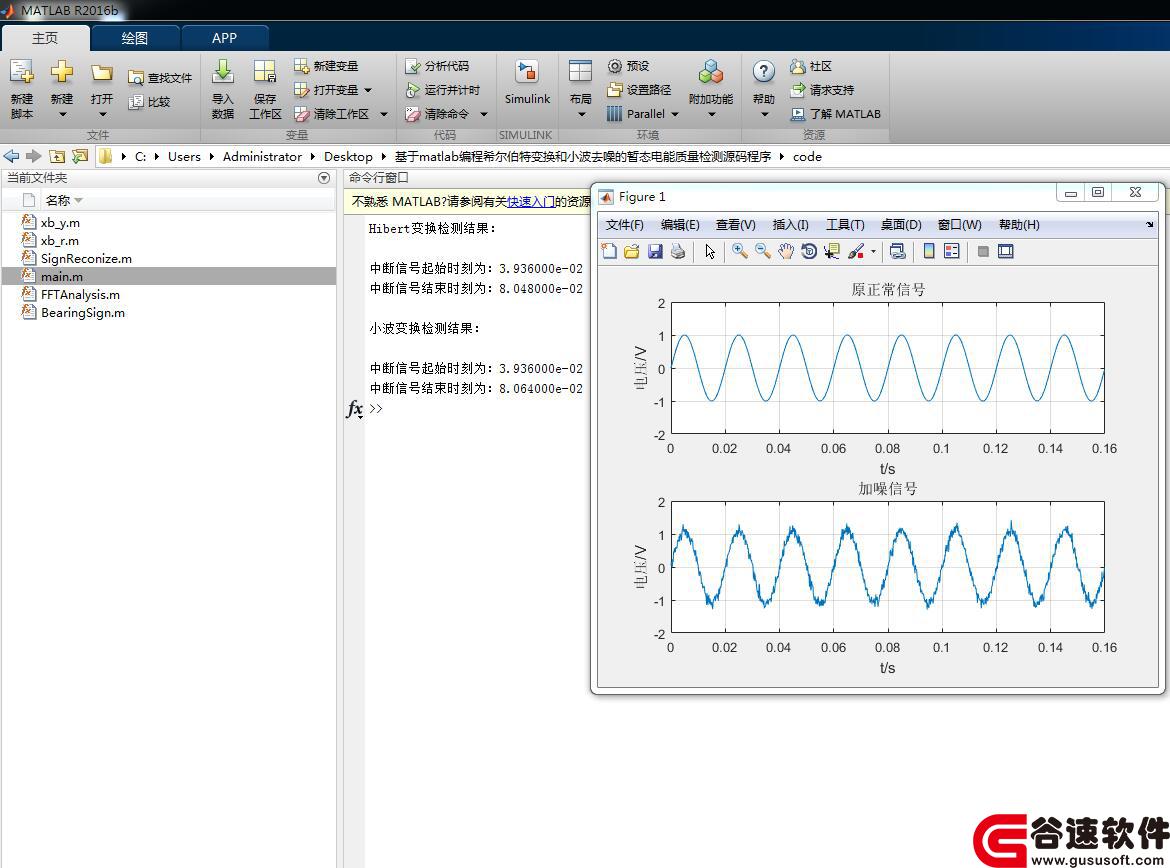Click New Figure icon in Figure 1 toolbar
This screenshot has width=1170, height=868.
coord(609,252)
